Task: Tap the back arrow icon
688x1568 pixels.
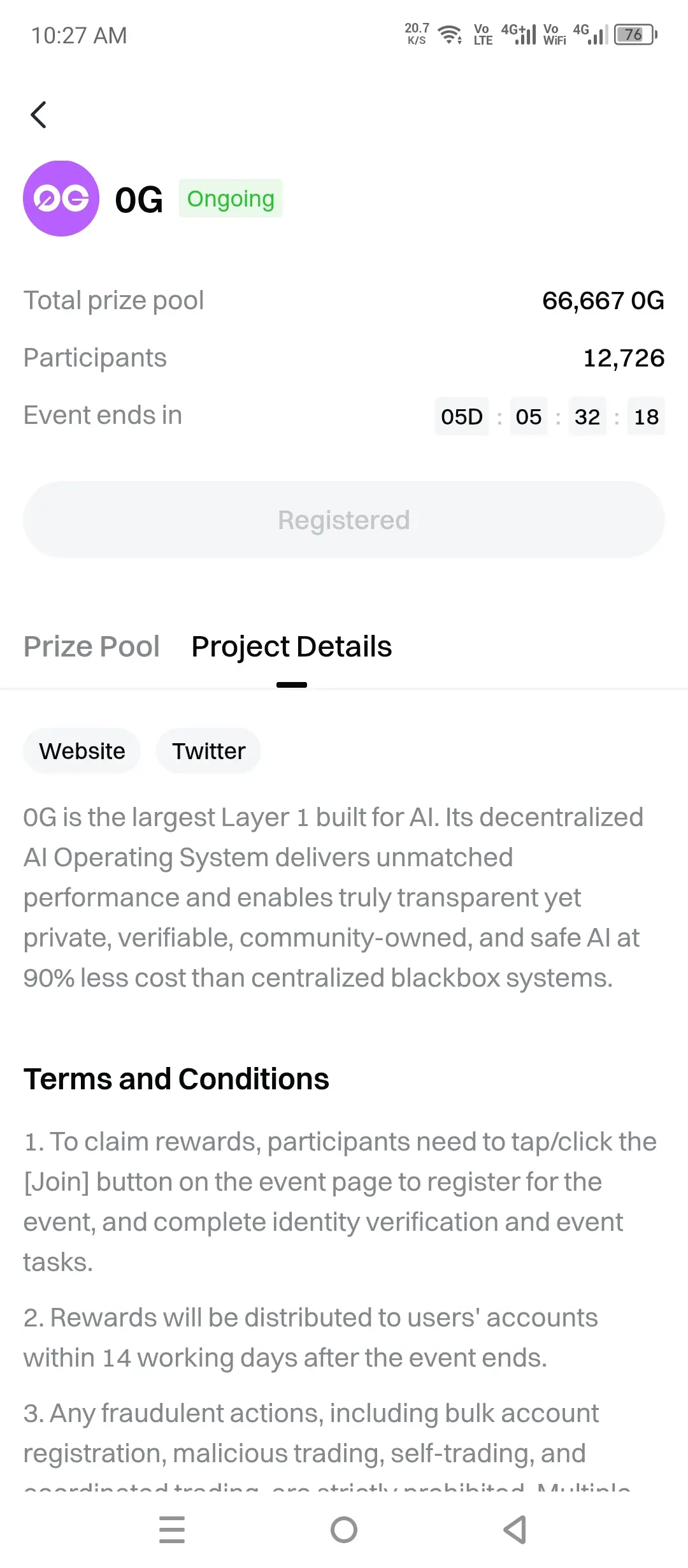Action: (x=39, y=115)
